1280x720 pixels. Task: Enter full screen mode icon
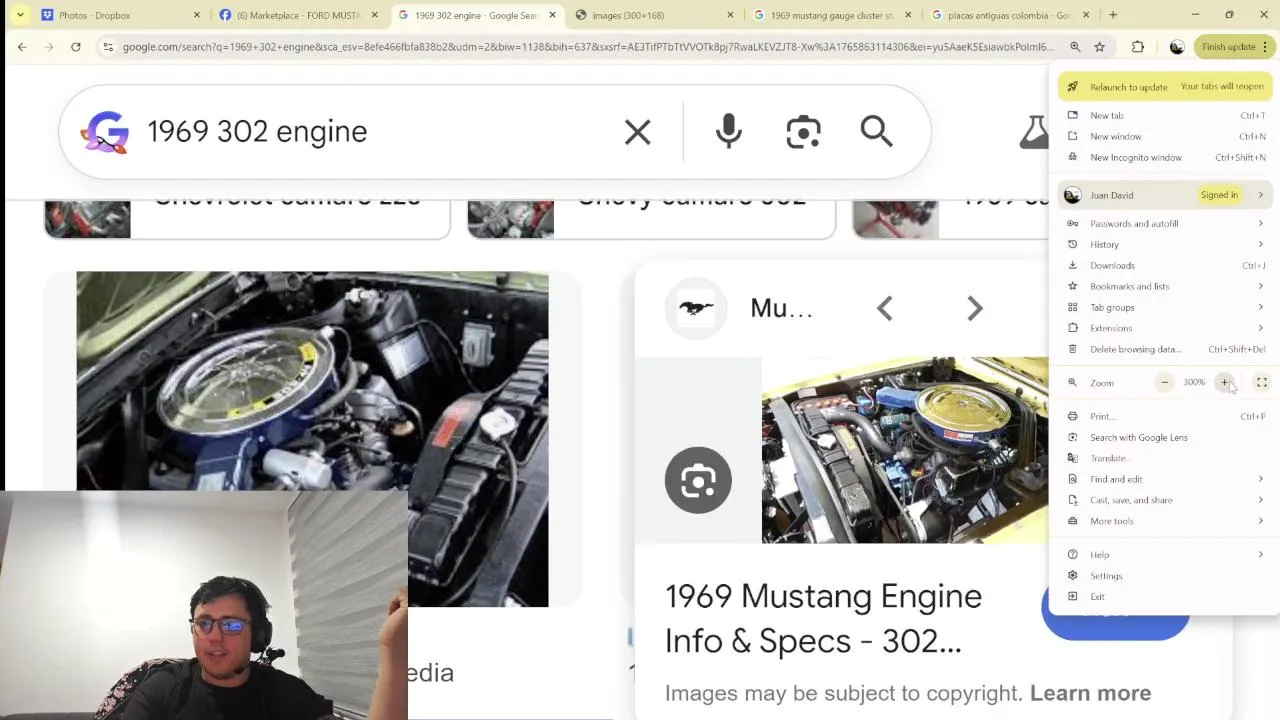[x=1262, y=382]
